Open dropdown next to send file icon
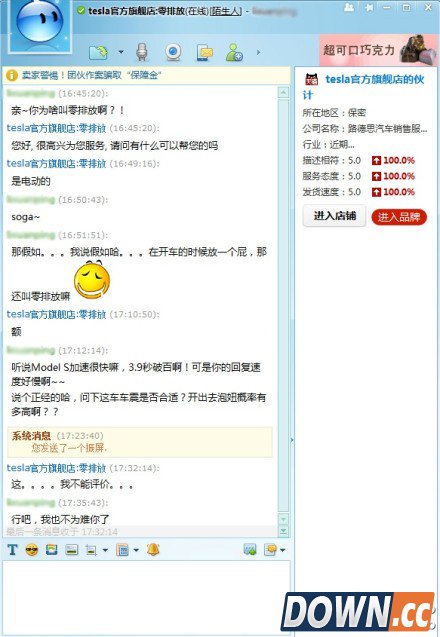This screenshot has width=440, height=637. point(121,52)
